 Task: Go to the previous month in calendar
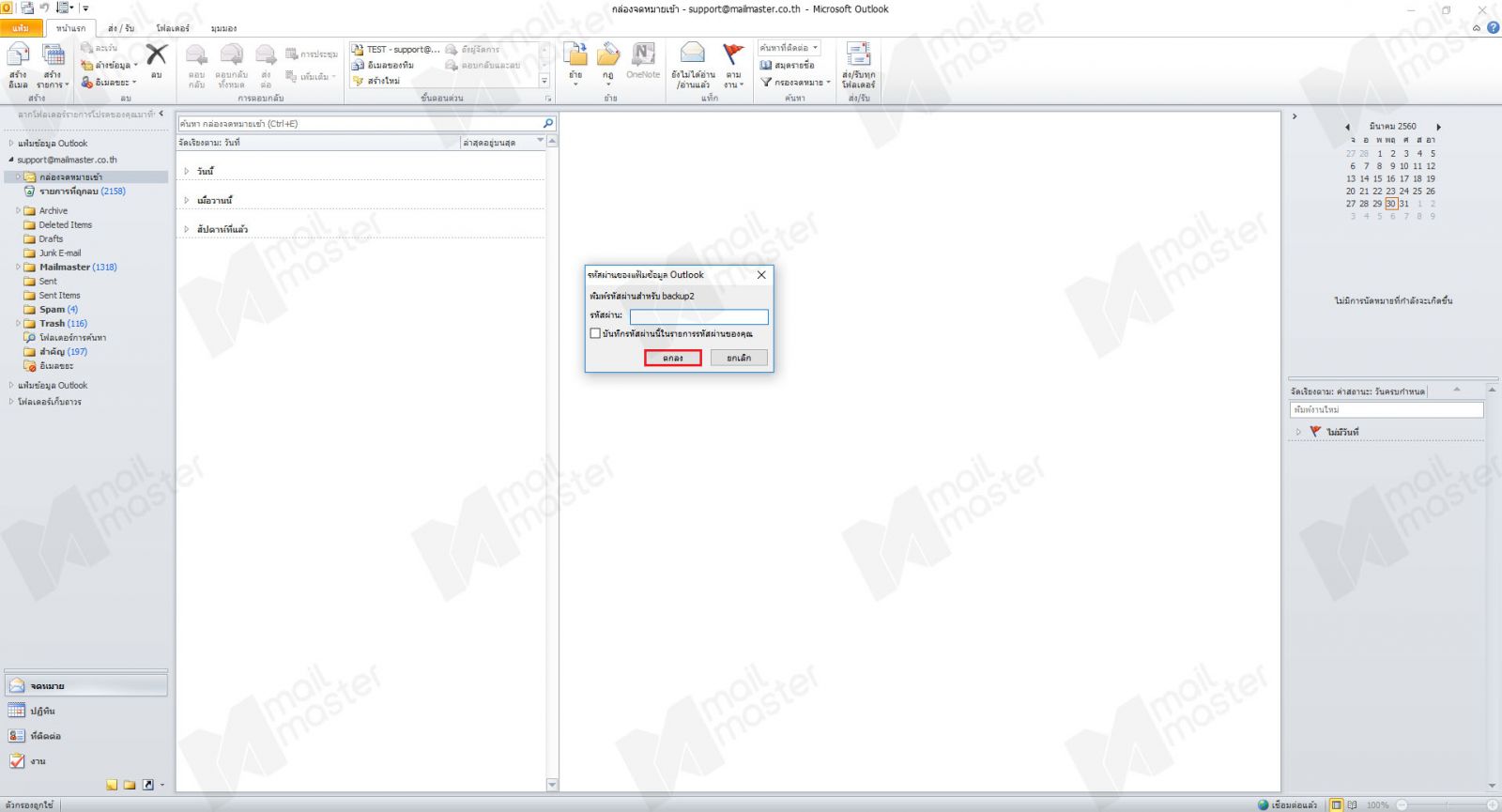[1347, 127]
